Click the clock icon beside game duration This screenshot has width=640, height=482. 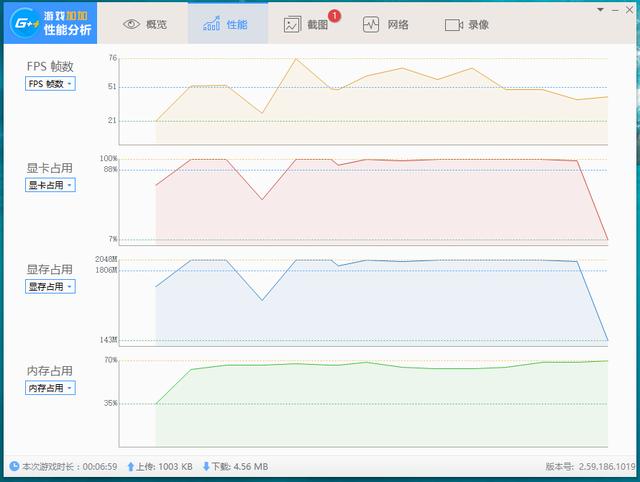click(x=13, y=467)
